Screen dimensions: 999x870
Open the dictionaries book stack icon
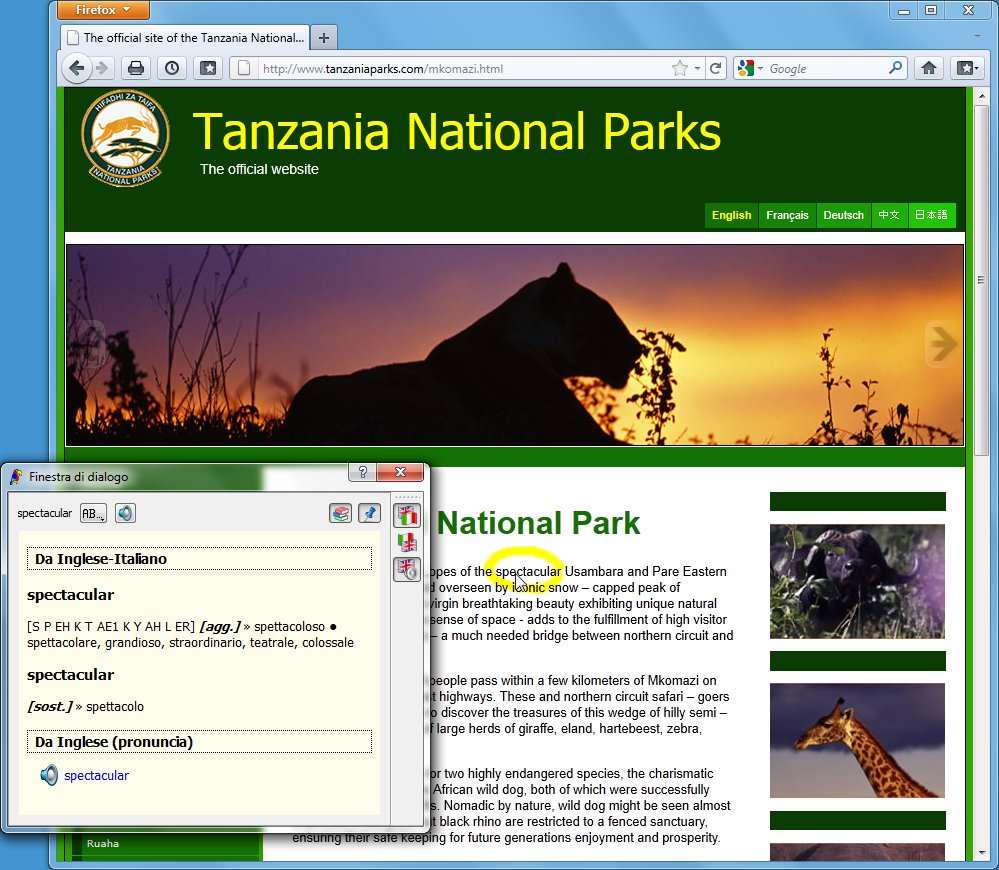(x=341, y=513)
